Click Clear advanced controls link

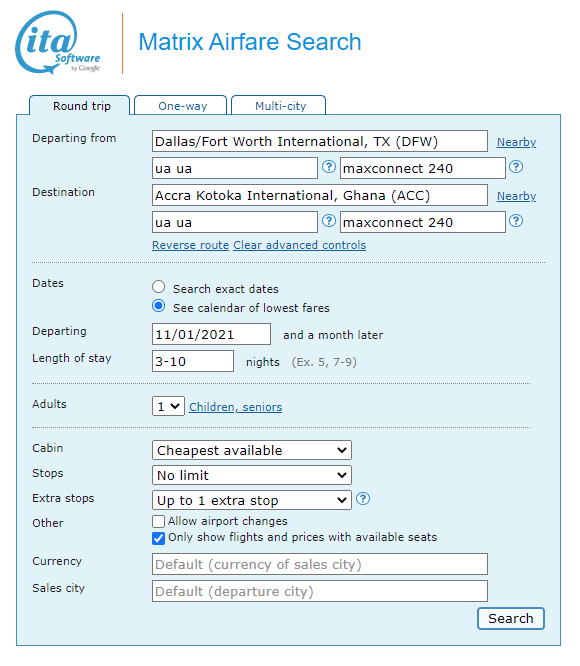[x=300, y=245]
